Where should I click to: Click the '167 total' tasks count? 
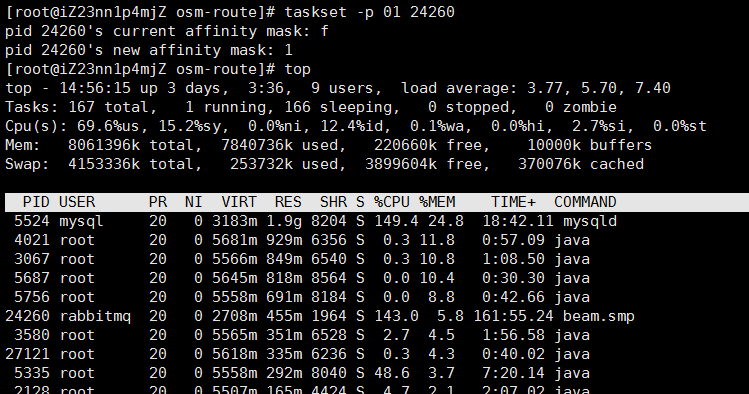[113, 107]
